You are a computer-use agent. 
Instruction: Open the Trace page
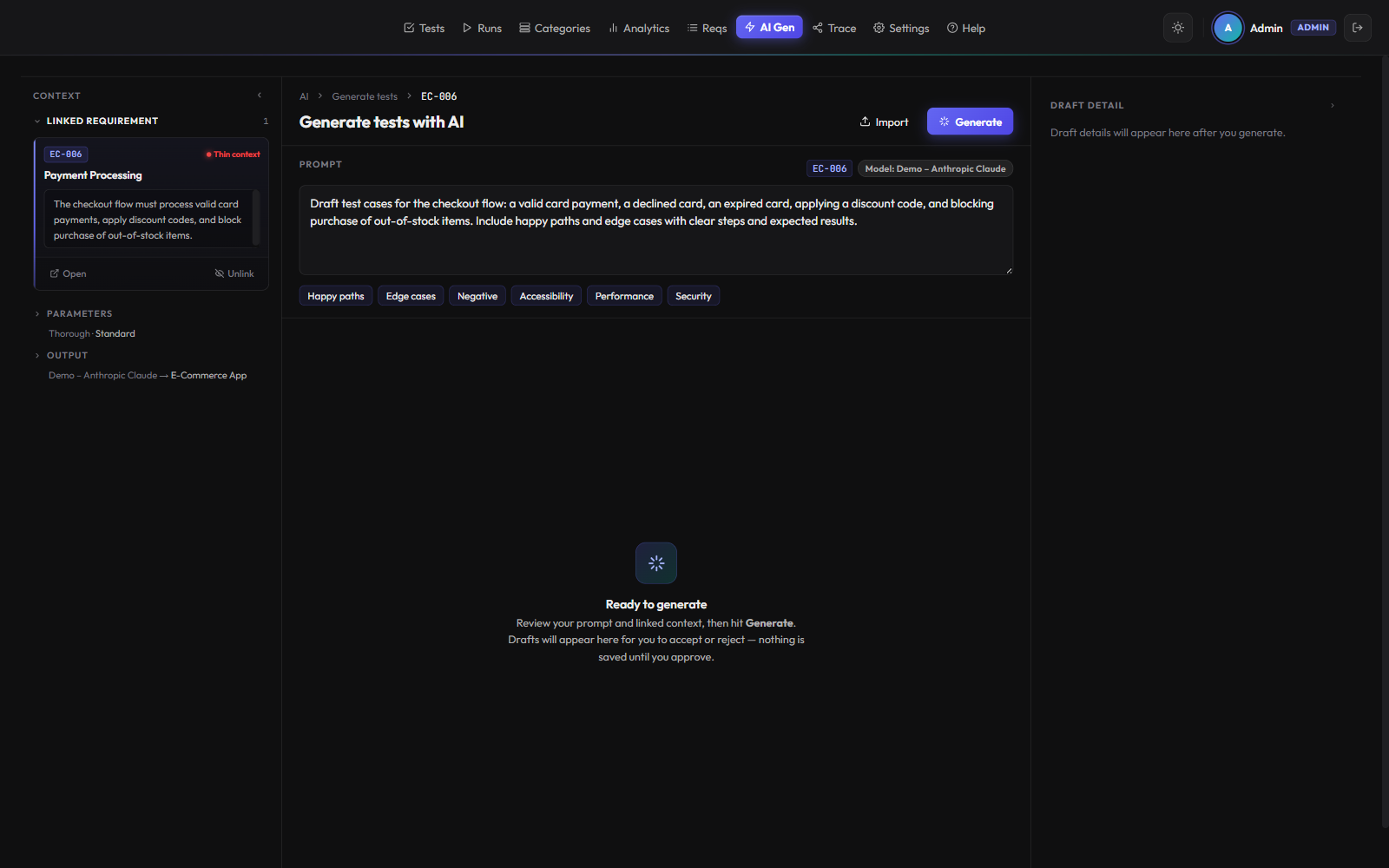click(x=834, y=28)
